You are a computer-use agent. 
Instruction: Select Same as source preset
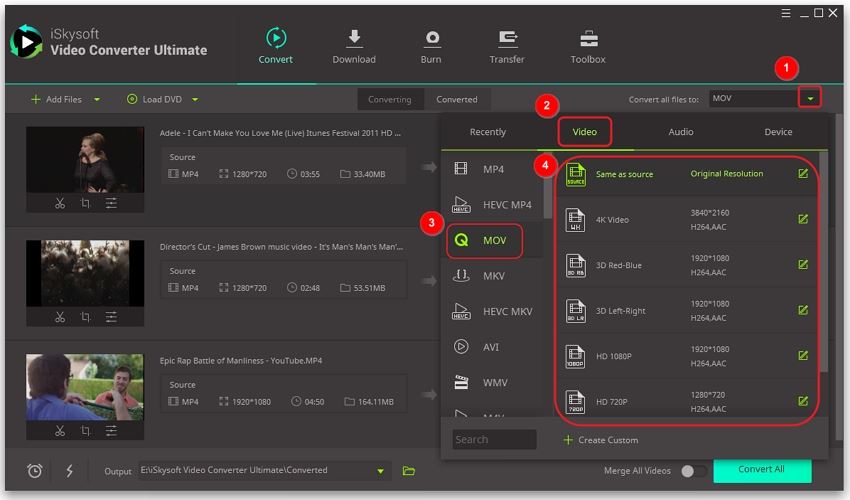tap(686, 174)
